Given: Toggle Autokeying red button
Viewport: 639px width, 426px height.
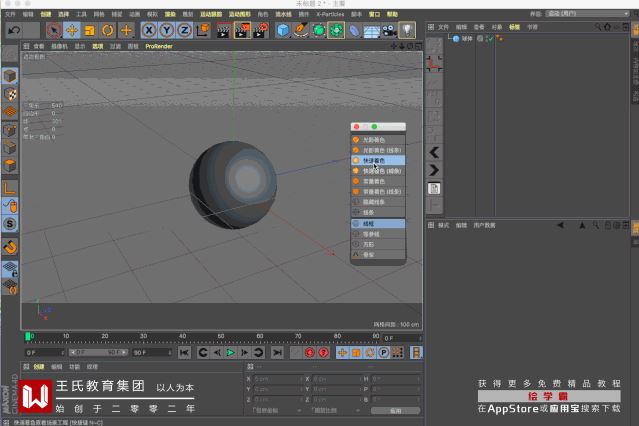Looking at the screenshot, I should [x=324, y=353].
